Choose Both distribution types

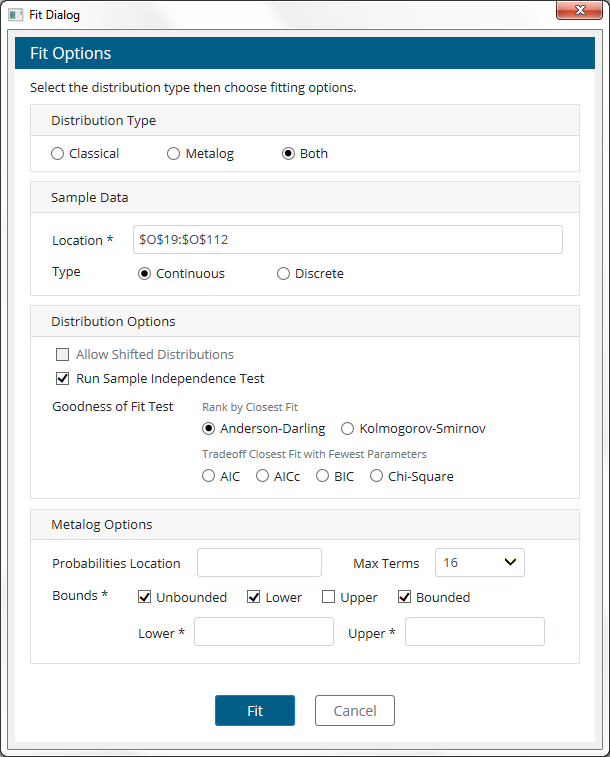point(289,154)
